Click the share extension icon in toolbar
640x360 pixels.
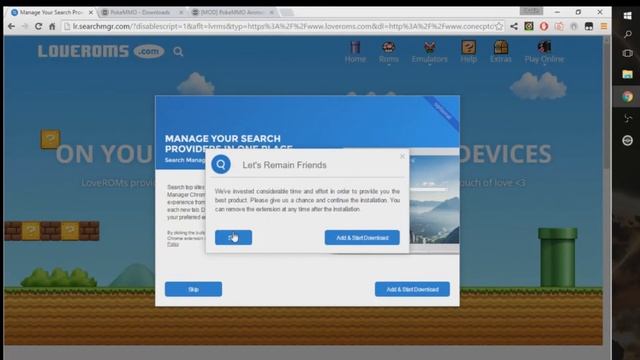coord(514,27)
